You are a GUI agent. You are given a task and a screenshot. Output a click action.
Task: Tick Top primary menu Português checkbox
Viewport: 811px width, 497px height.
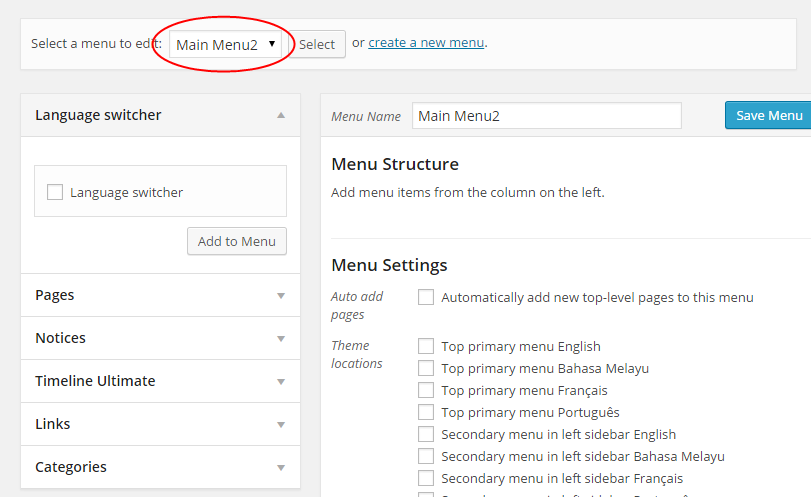coord(426,412)
